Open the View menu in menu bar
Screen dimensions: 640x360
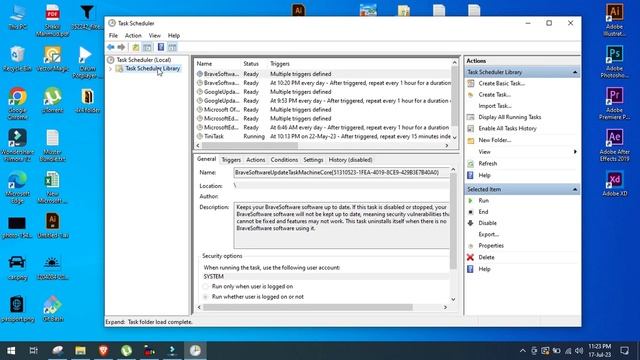pyautogui.click(x=155, y=36)
